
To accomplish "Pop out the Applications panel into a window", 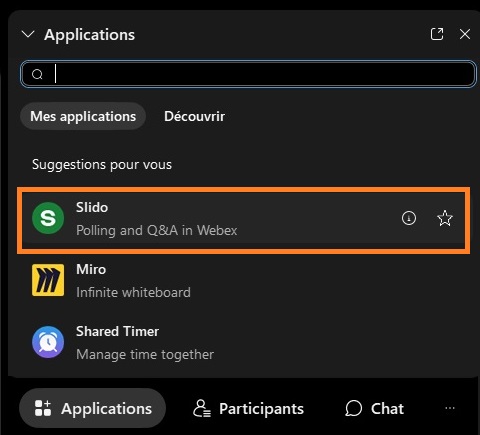I will tap(437, 34).
